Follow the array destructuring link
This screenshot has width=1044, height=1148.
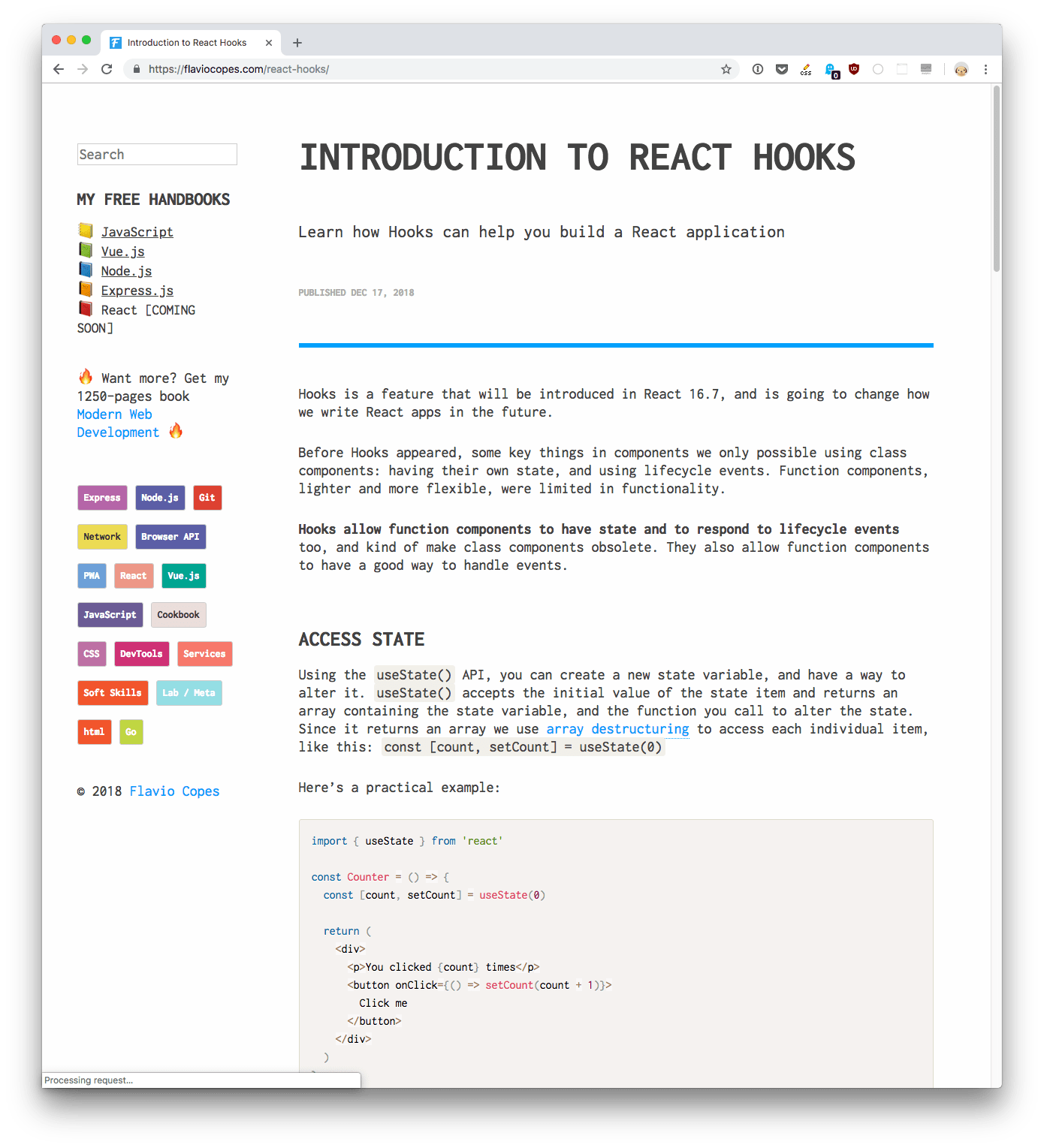click(x=617, y=728)
